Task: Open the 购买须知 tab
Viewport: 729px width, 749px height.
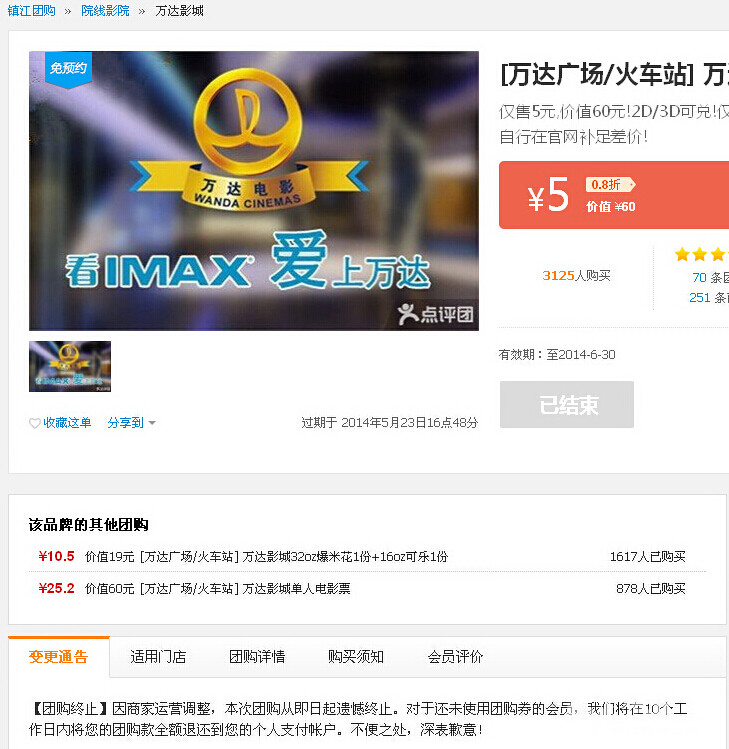Action: tap(356, 657)
